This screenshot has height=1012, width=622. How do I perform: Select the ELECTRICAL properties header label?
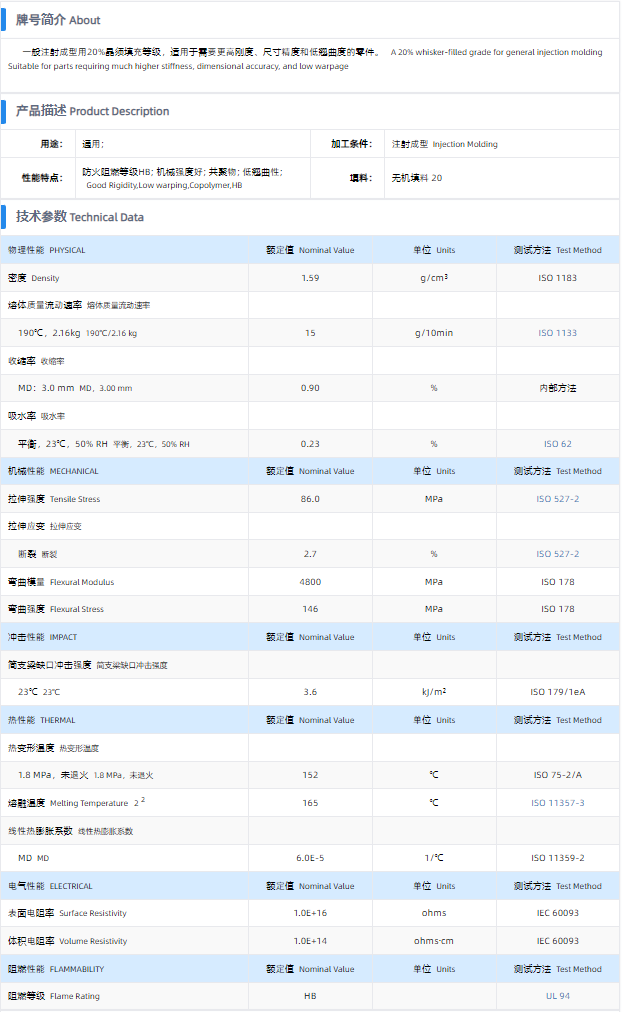50,886
